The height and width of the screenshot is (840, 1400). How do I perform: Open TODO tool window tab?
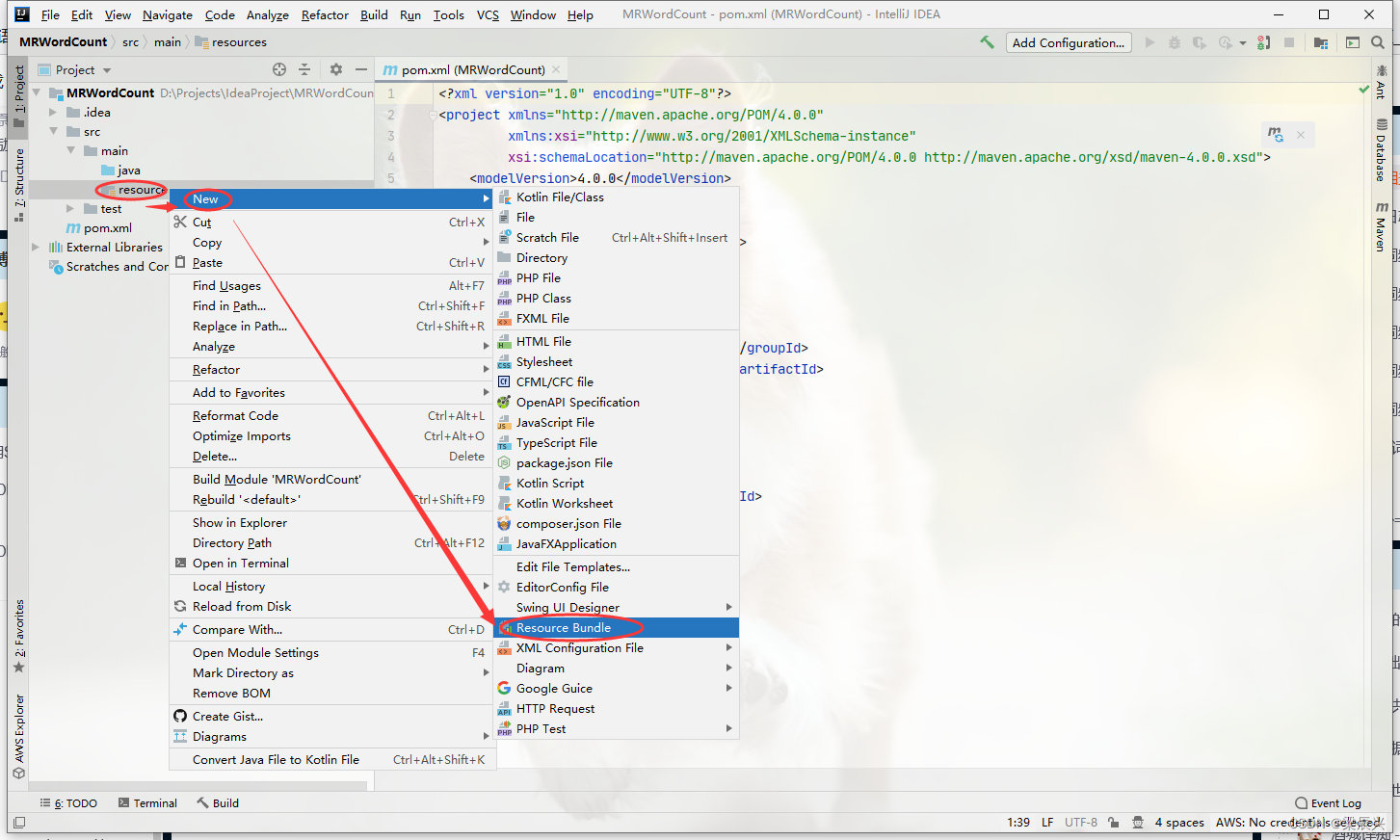[68, 802]
